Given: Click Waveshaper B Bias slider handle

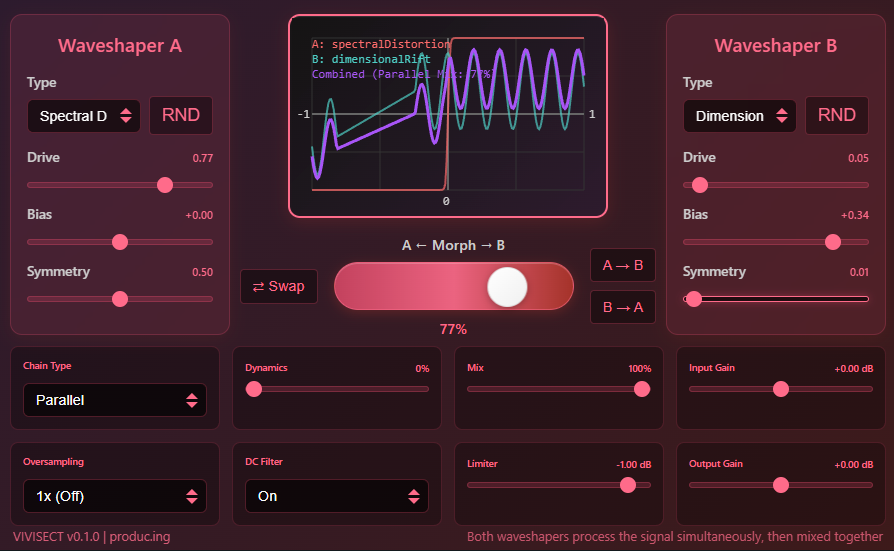Looking at the screenshot, I should [x=832, y=242].
